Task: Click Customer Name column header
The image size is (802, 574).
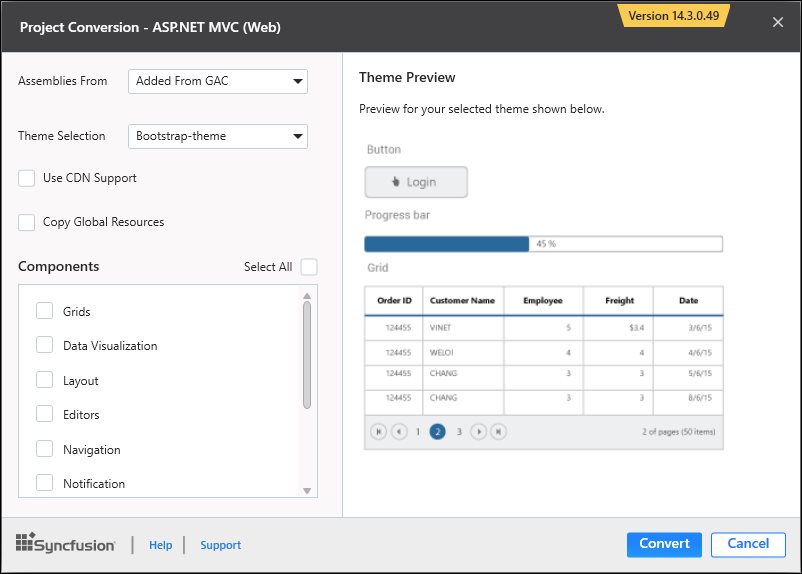Action: click(463, 301)
